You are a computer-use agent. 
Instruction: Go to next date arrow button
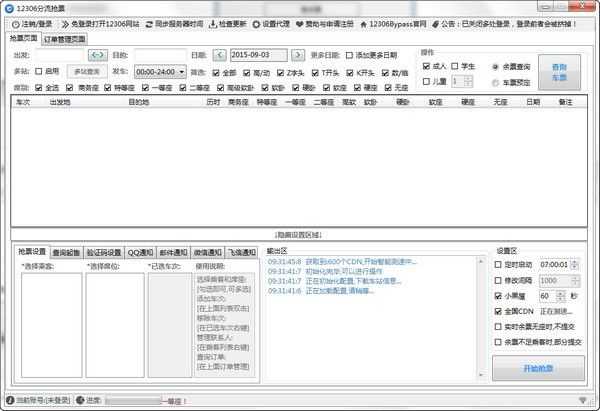click(x=298, y=55)
